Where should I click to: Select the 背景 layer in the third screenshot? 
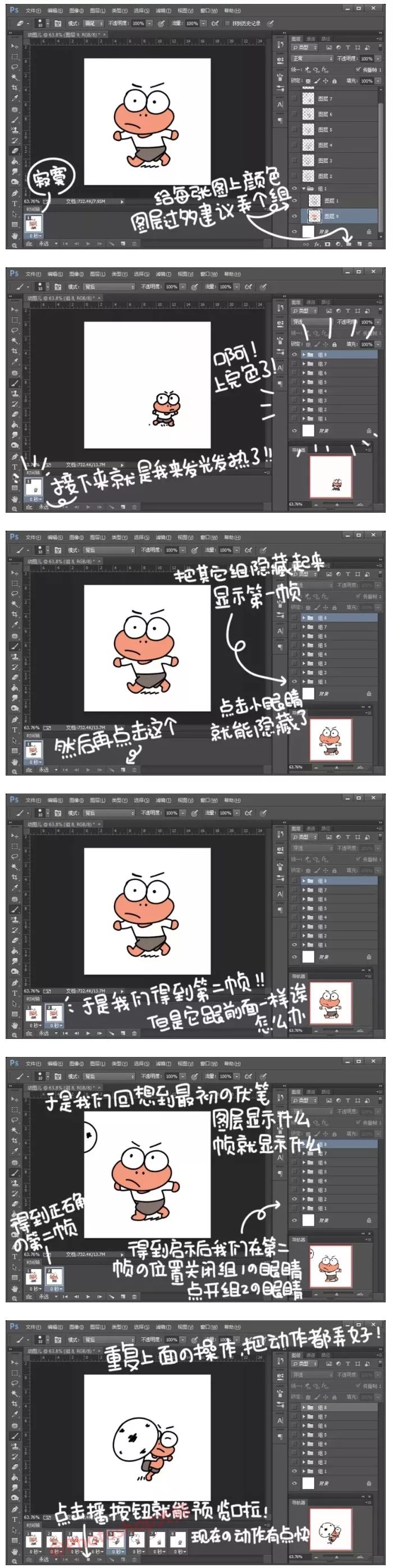[333, 694]
